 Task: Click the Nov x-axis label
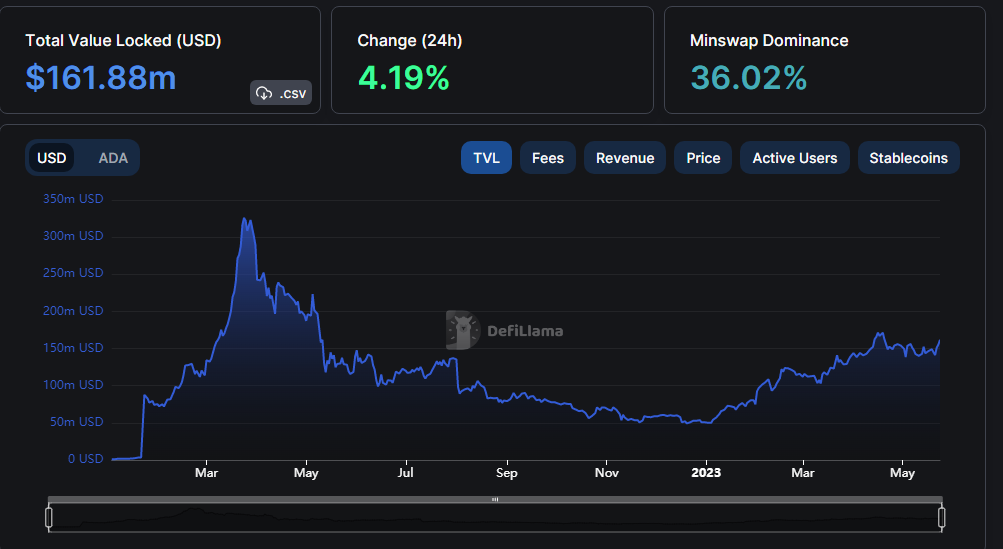[x=606, y=473]
